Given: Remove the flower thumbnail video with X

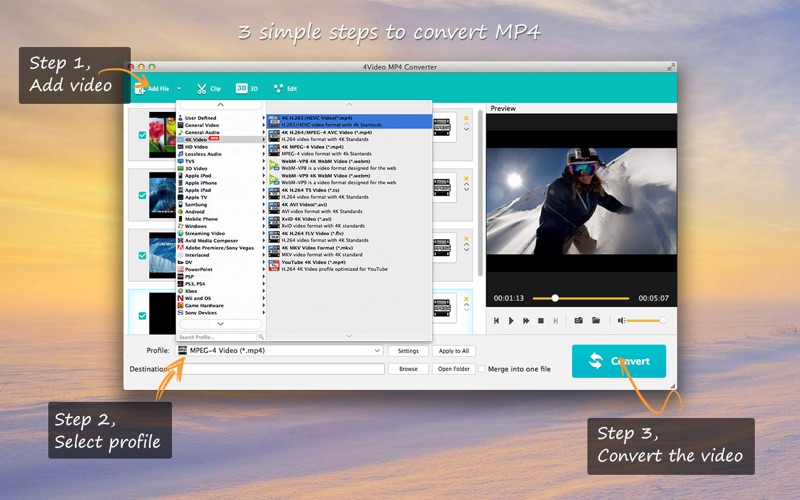Looking at the screenshot, I should pos(466,118).
